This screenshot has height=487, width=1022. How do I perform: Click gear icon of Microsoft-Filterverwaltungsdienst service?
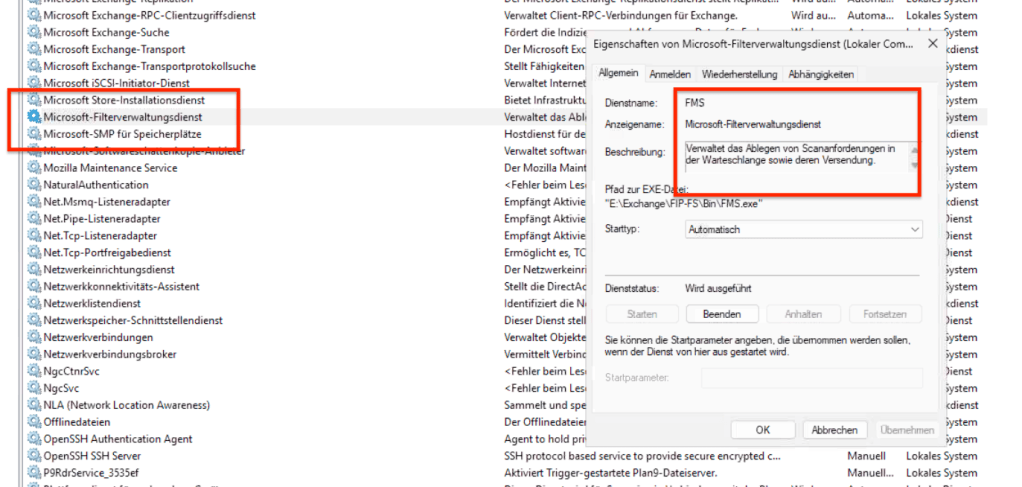[35, 117]
